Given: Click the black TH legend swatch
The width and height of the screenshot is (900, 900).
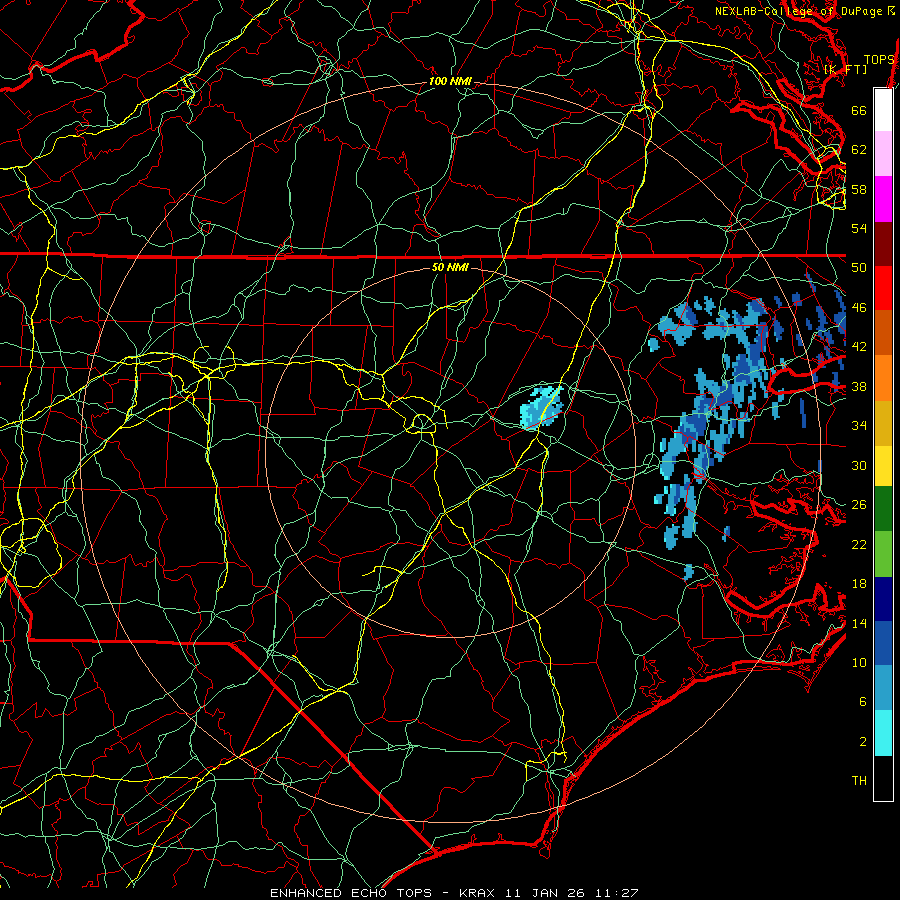Looking at the screenshot, I should coord(883,778).
